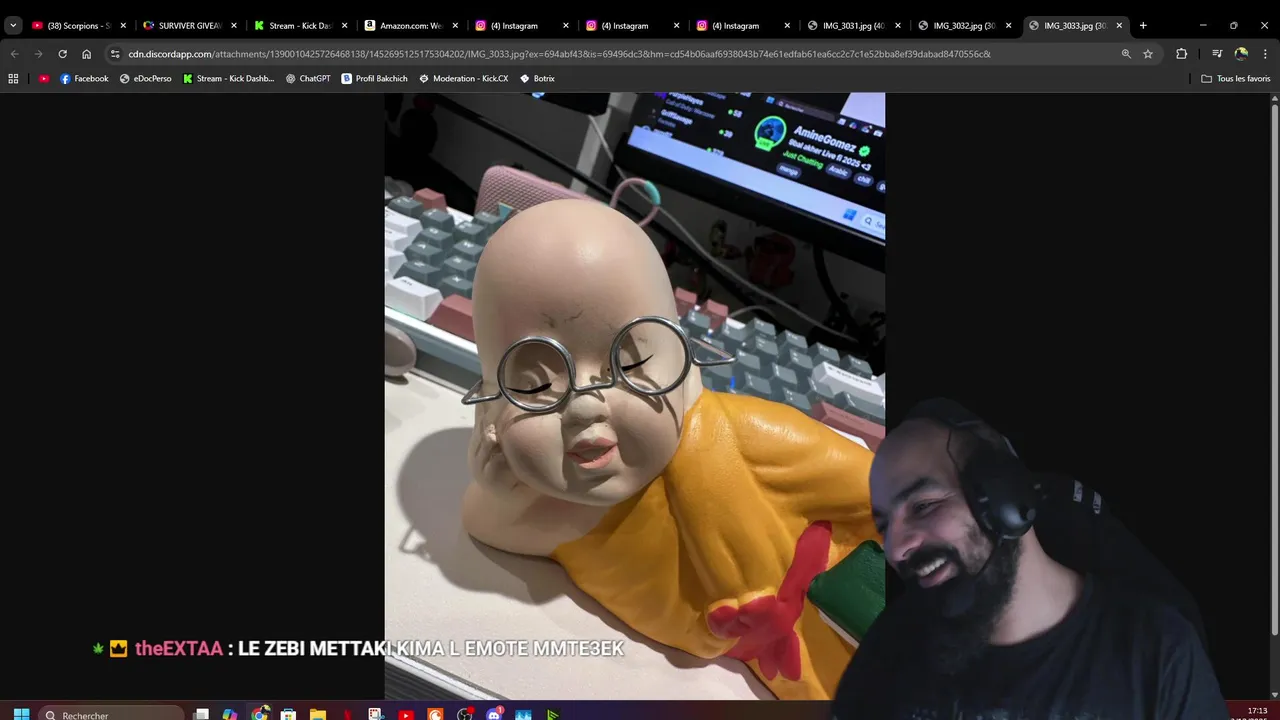The image size is (1280, 720).
Task: Close the Amazon.com tab
Action: pyautogui.click(x=455, y=25)
